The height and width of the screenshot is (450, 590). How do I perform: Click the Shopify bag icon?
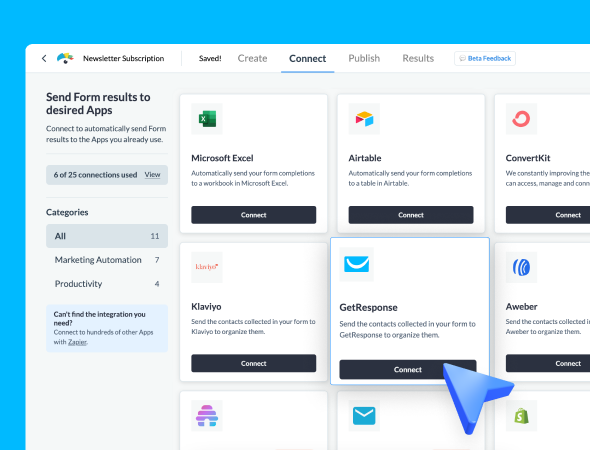coord(522,416)
